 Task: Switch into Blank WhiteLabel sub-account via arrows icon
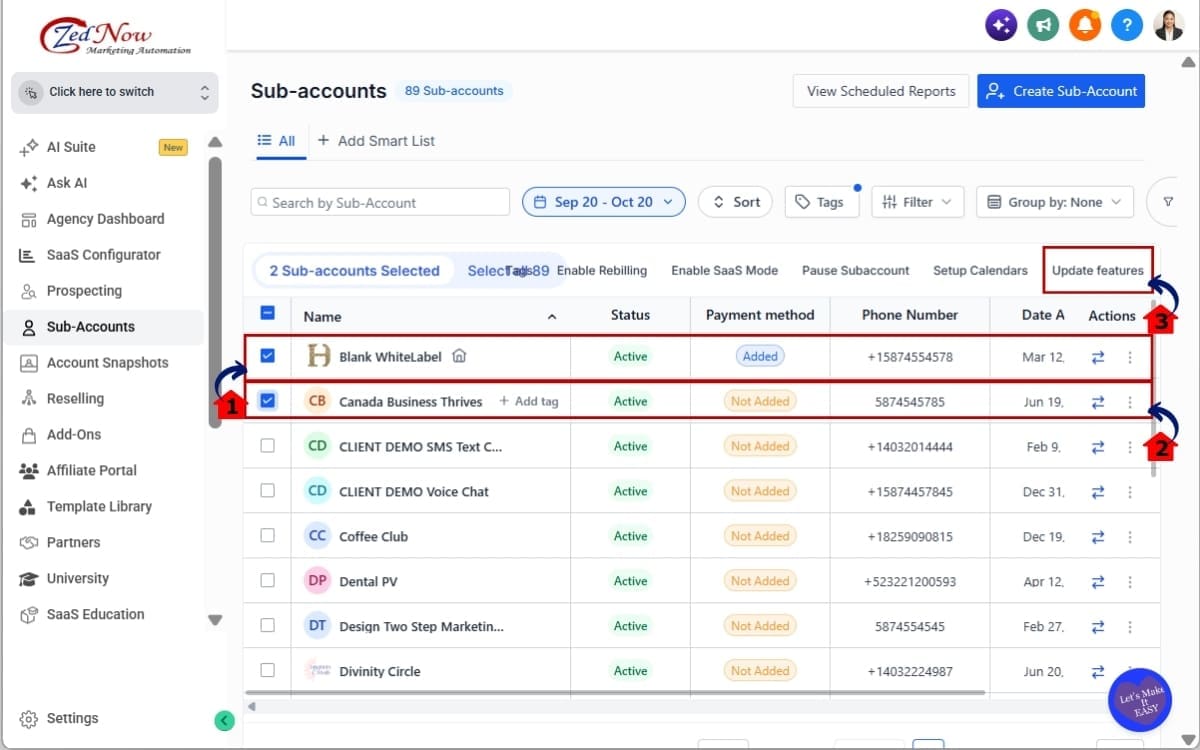pyautogui.click(x=1098, y=357)
